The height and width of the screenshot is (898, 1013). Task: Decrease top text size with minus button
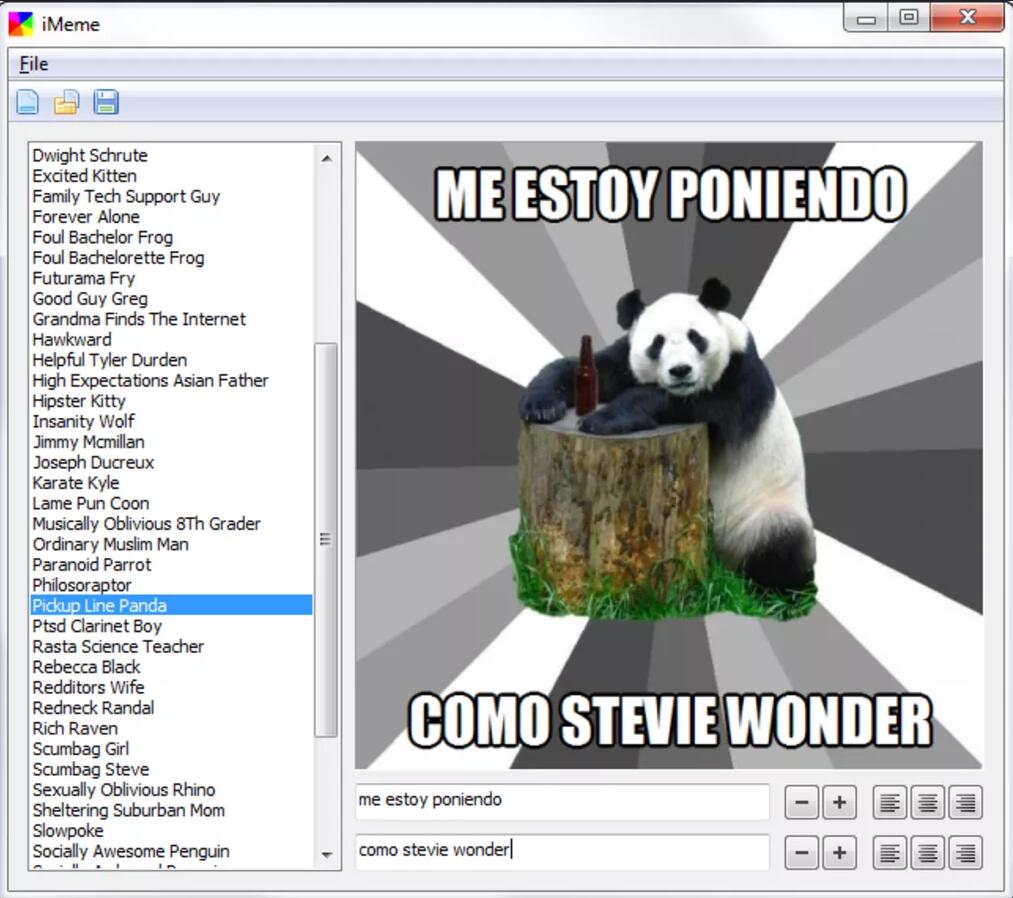click(802, 802)
